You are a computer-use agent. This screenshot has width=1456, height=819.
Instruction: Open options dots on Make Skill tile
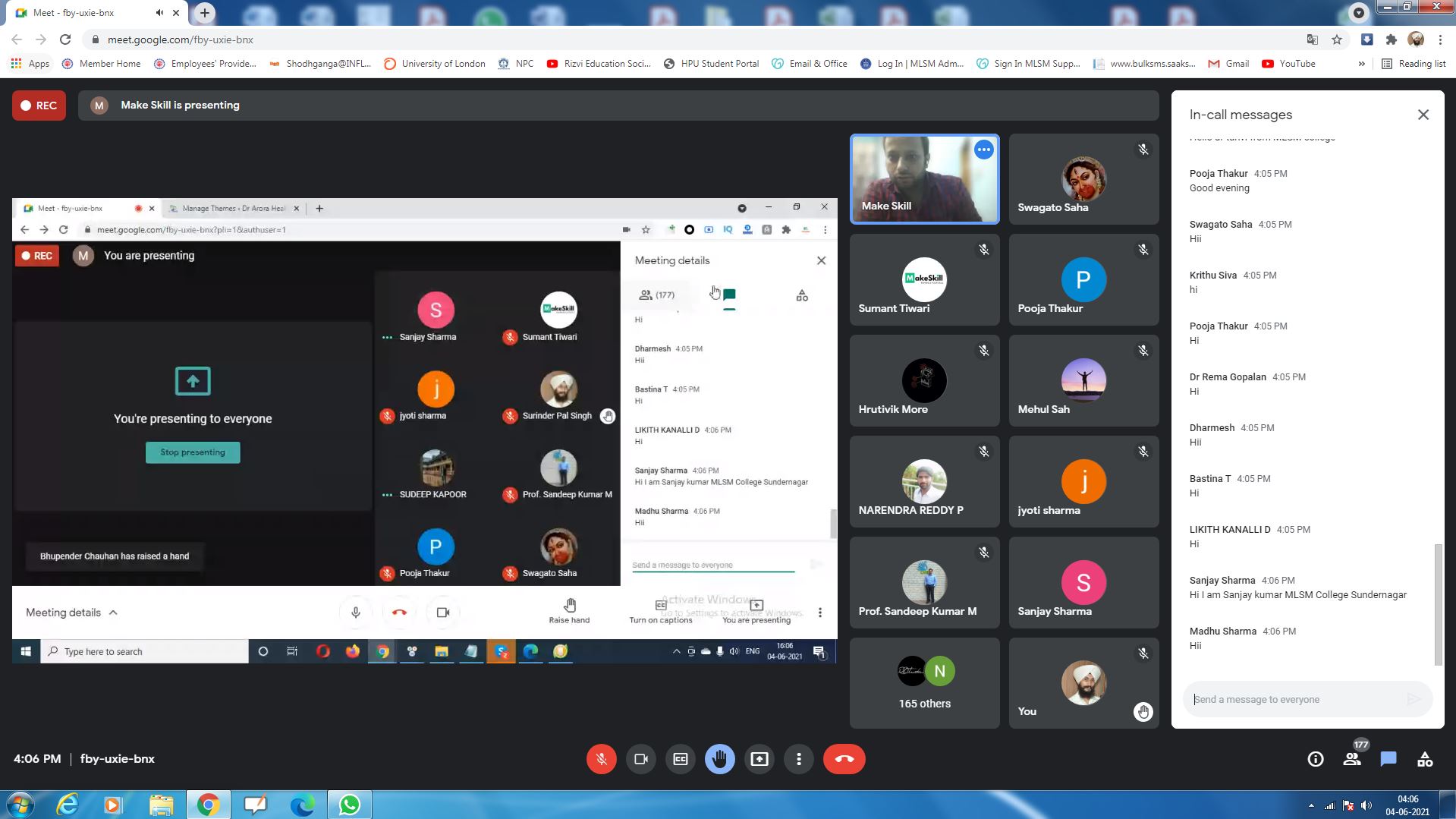(983, 150)
